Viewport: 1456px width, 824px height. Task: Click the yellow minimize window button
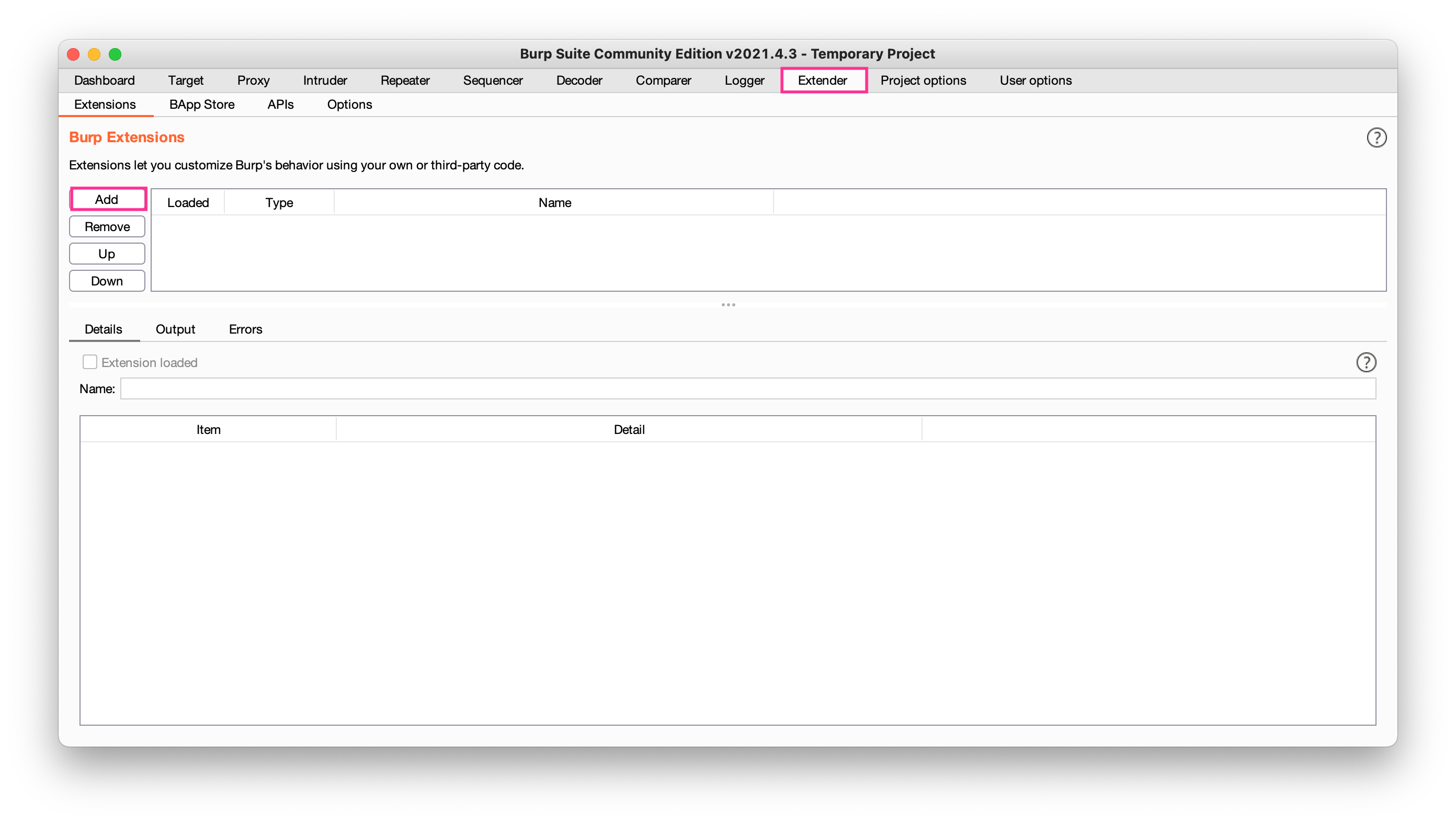(x=94, y=54)
